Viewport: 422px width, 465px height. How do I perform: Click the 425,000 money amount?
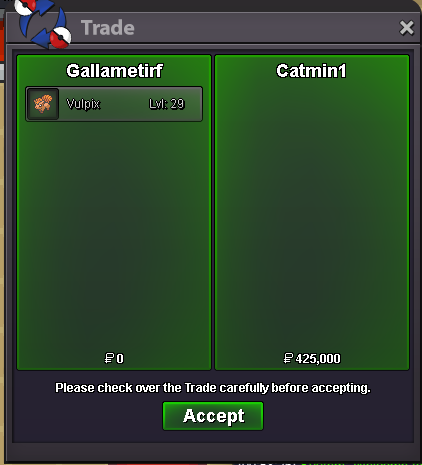318,359
